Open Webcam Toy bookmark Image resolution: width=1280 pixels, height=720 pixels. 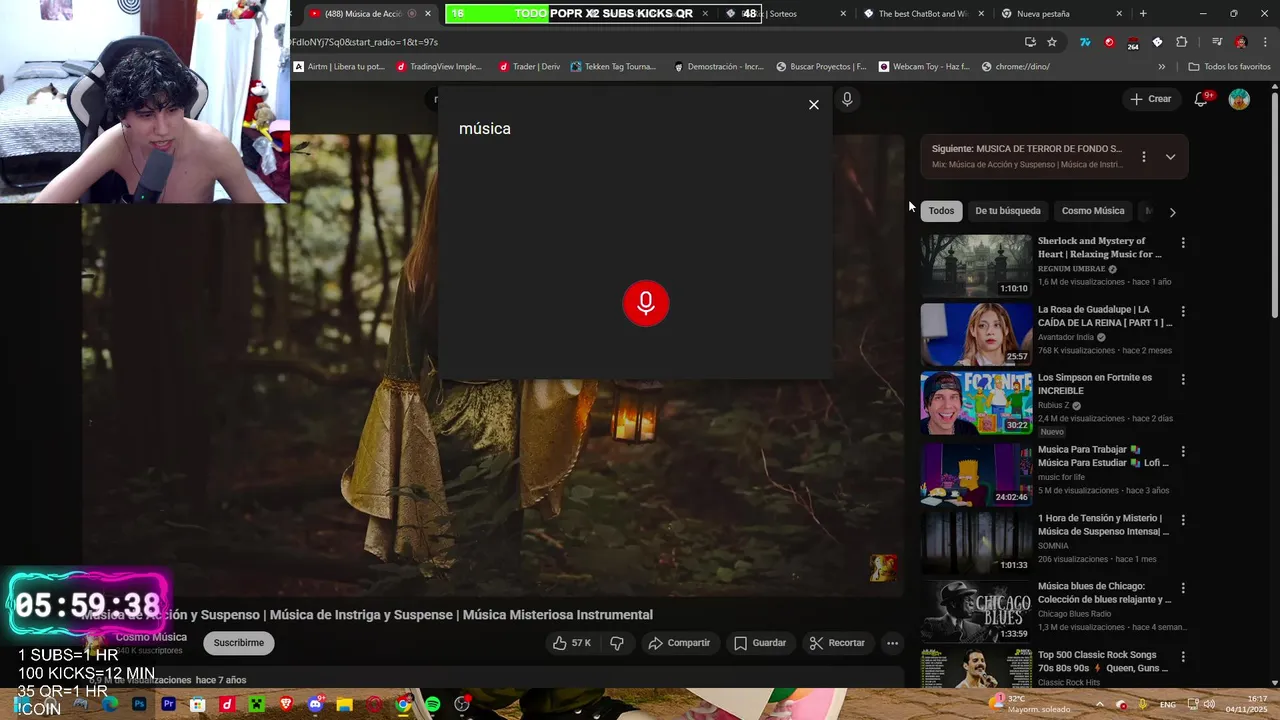tap(924, 67)
